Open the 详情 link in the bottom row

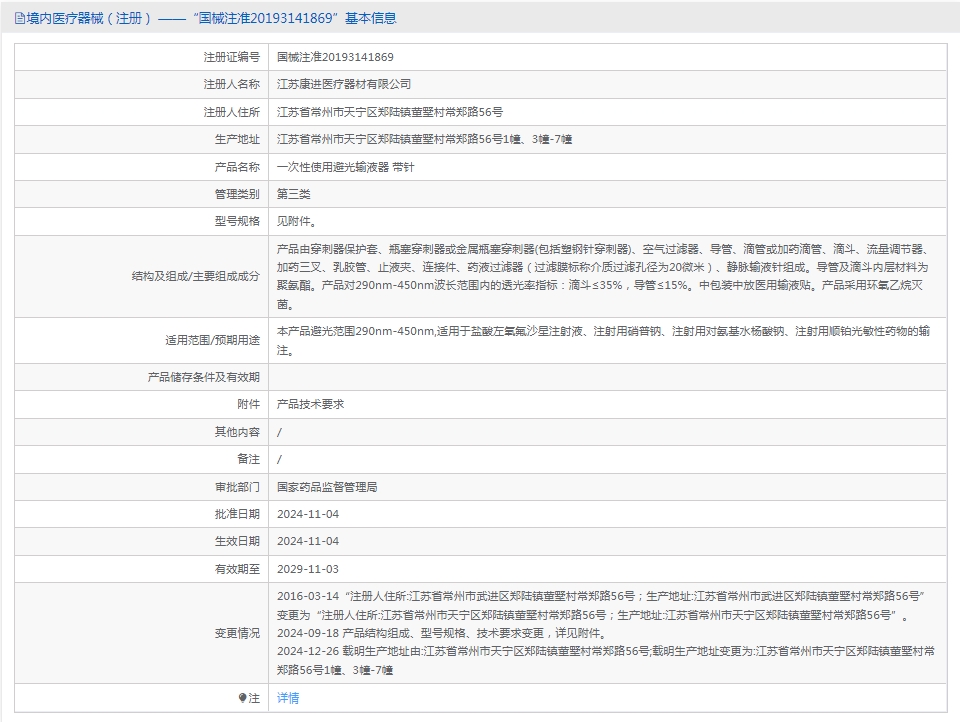(x=287, y=698)
